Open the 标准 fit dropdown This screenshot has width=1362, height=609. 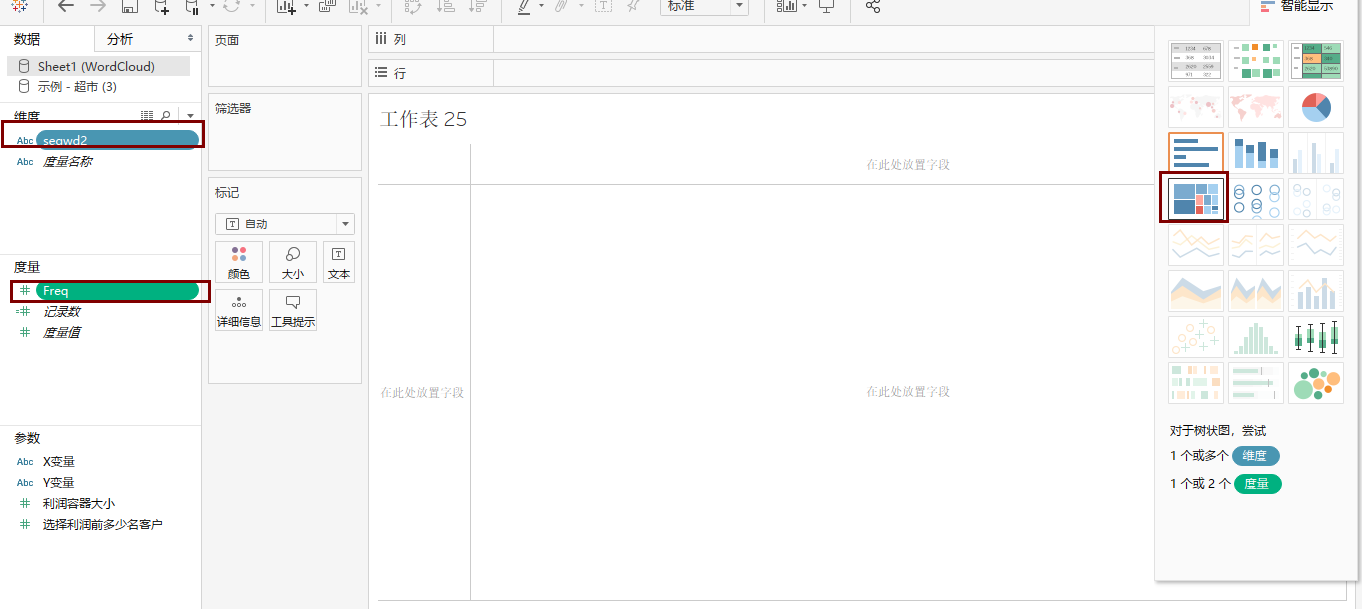coord(704,6)
